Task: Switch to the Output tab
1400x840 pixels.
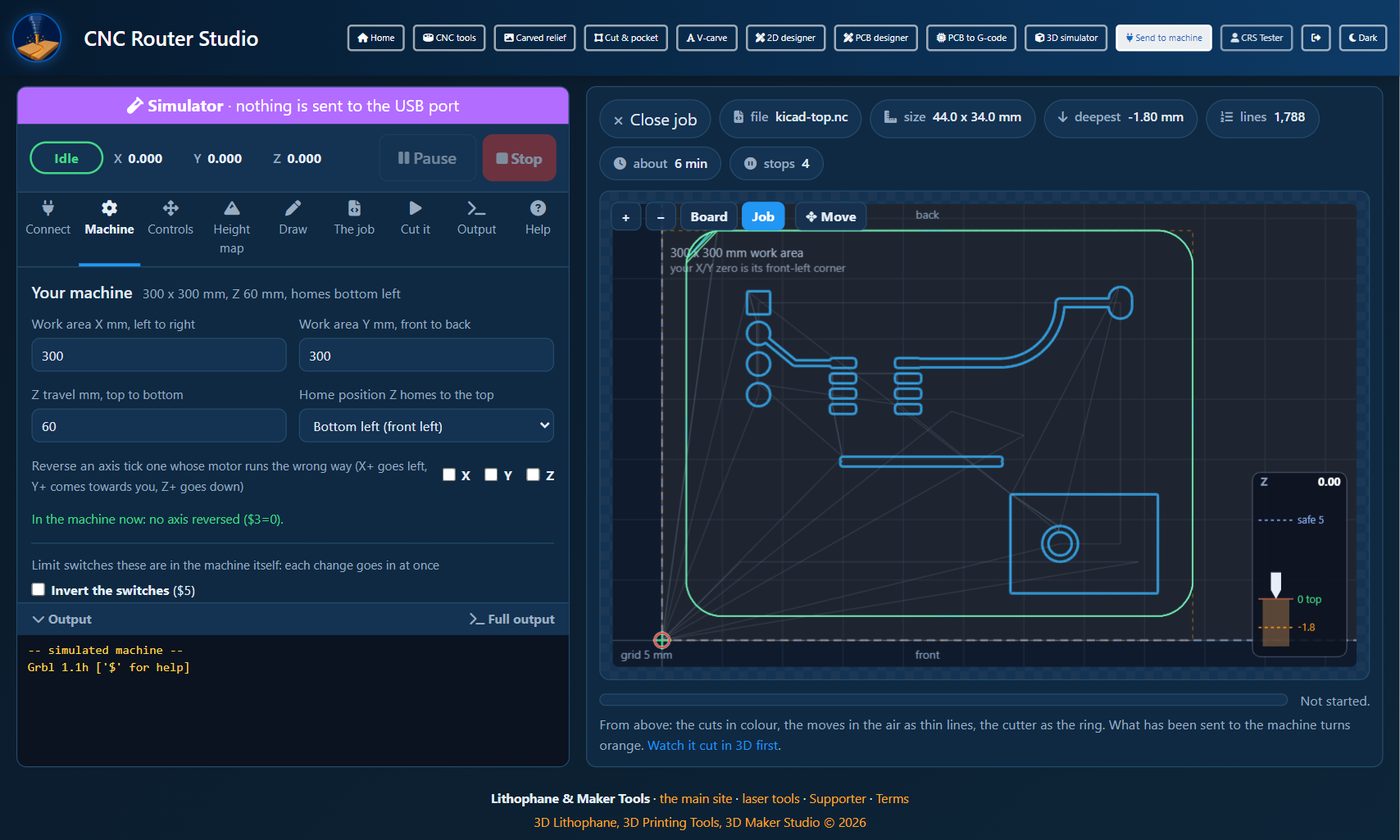Action: pyautogui.click(x=476, y=217)
